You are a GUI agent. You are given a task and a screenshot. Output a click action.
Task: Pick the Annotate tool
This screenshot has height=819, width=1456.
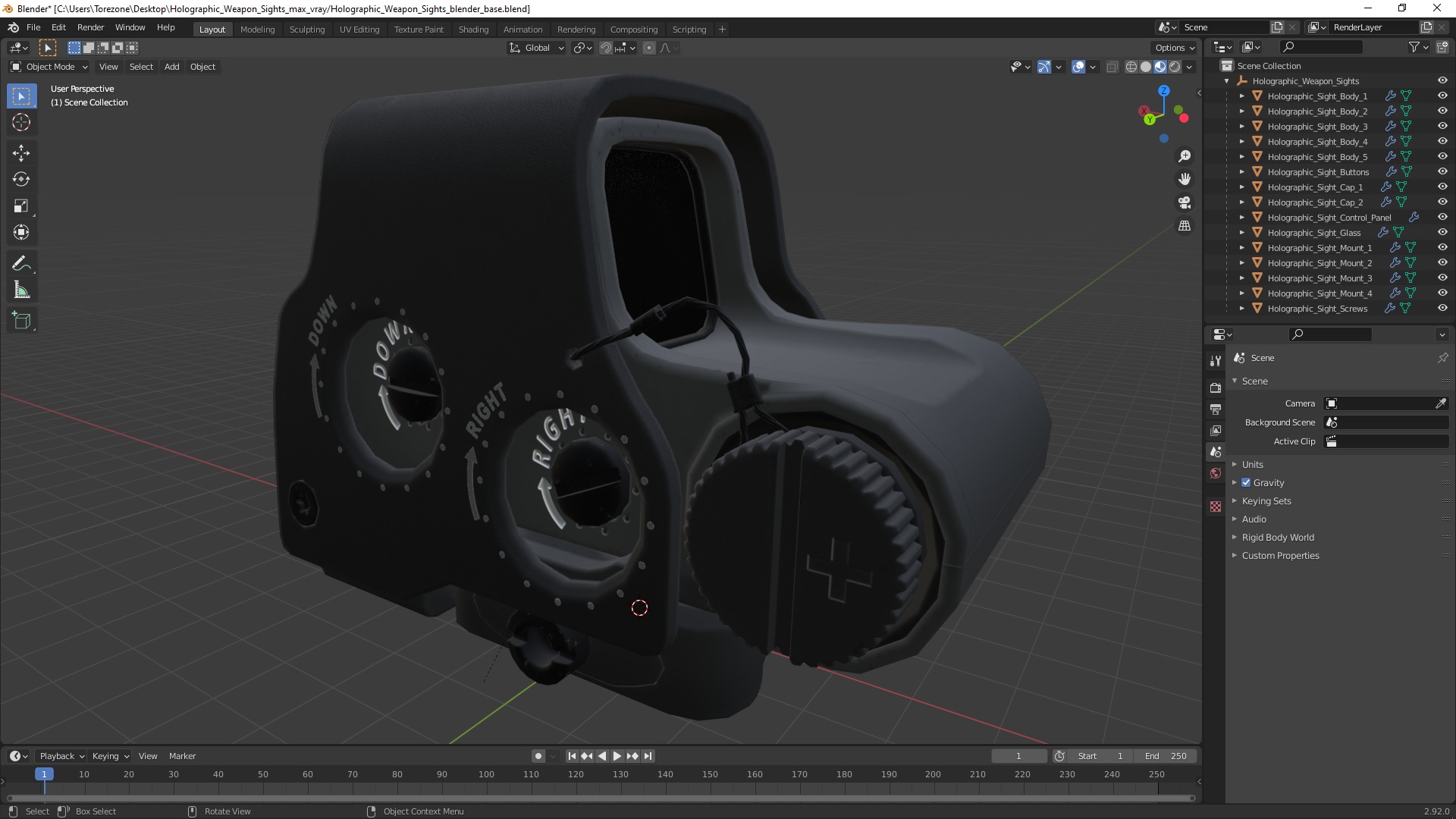coord(21,264)
